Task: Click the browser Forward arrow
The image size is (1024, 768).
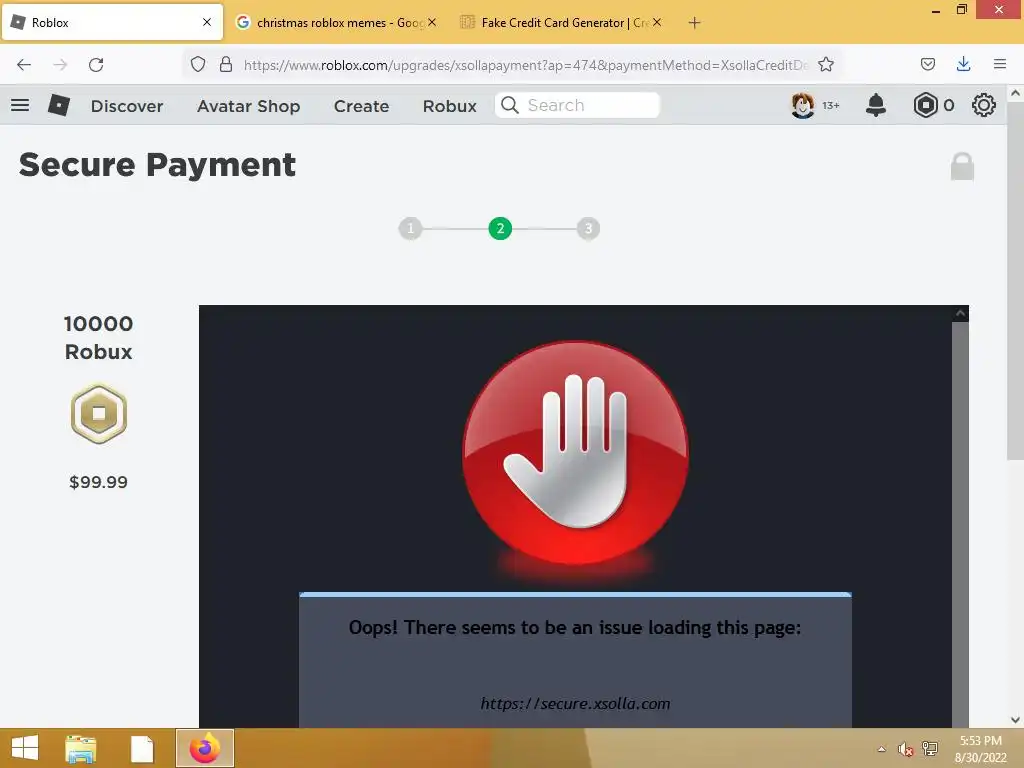Action: tap(60, 65)
